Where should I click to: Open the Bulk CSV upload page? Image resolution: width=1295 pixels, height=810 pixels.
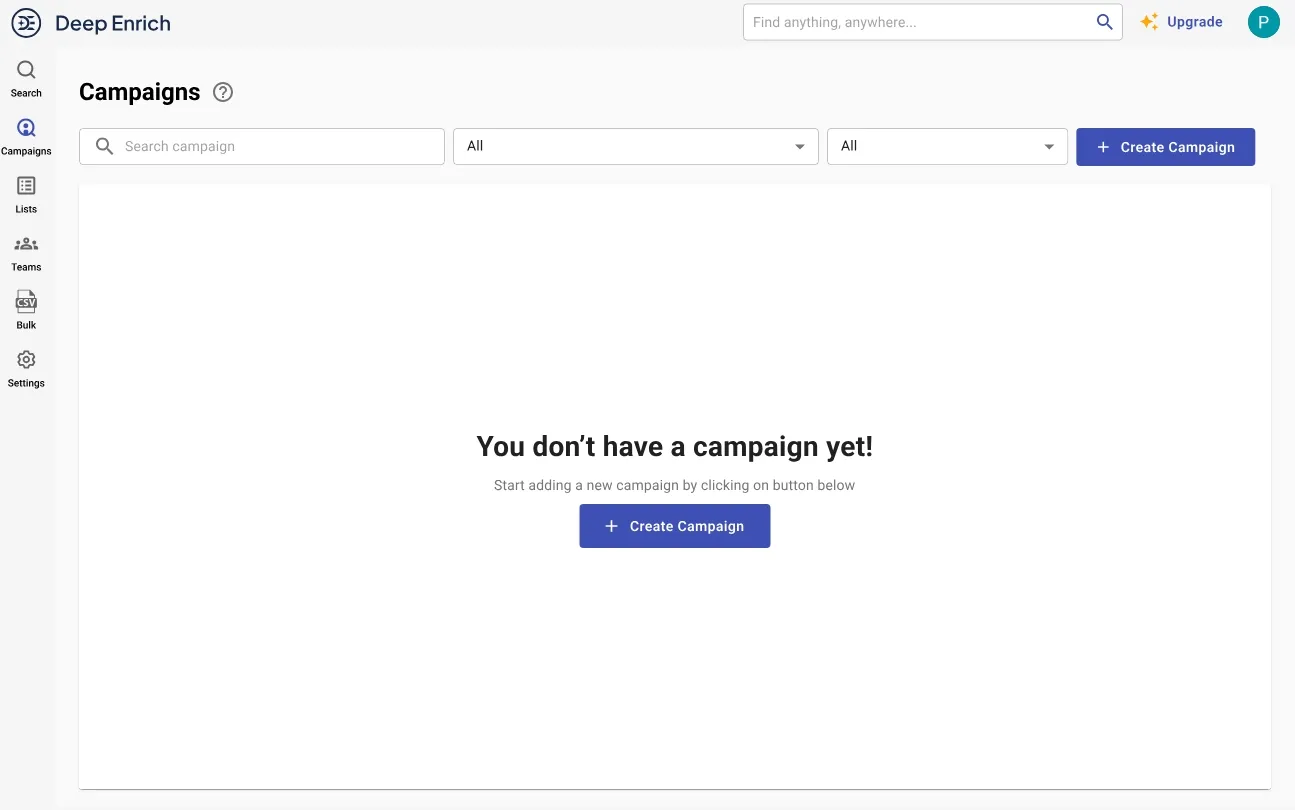click(26, 310)
